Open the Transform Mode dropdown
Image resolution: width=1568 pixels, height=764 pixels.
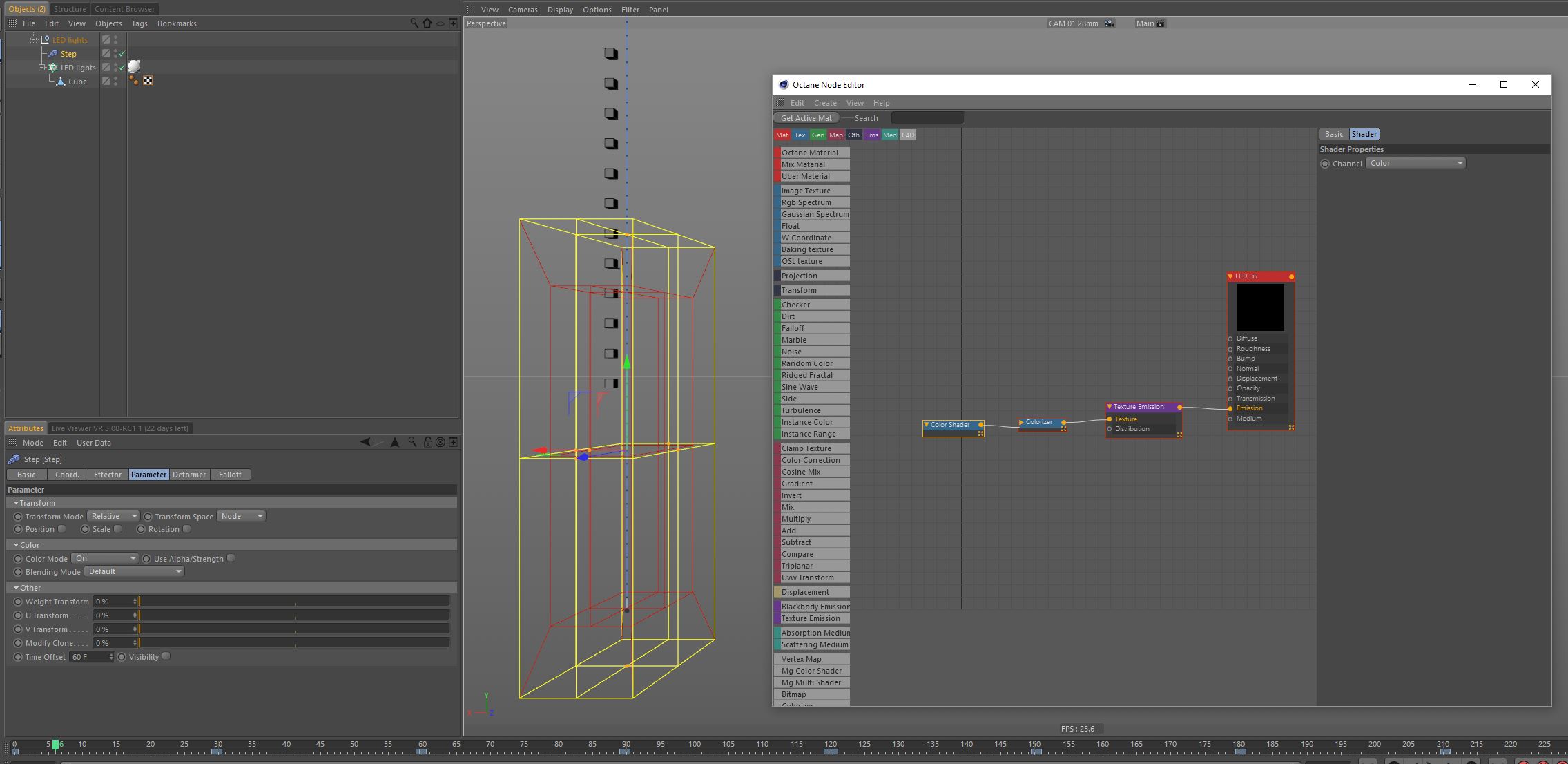click(x=113, y=516)
